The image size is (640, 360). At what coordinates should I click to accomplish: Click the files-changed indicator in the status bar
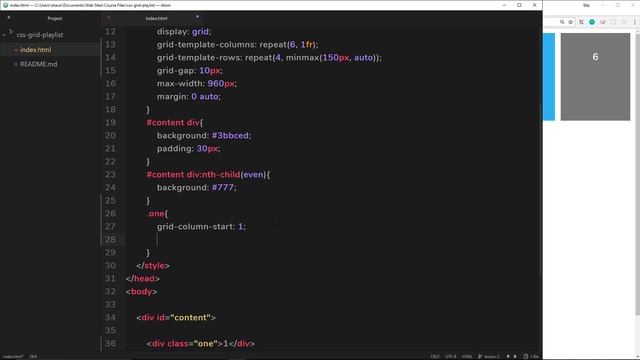tap(531, 356)
